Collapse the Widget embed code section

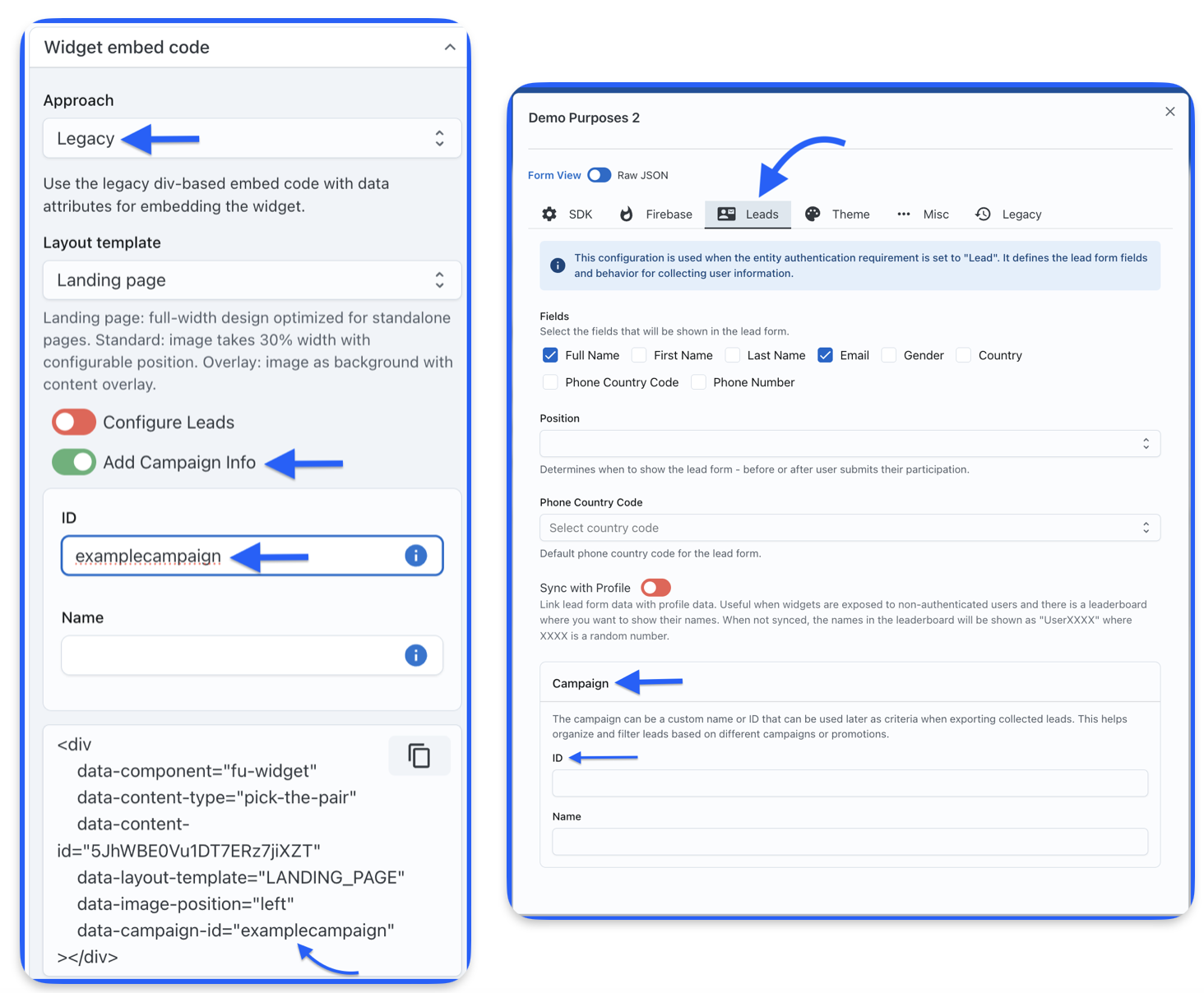point(450,48)
